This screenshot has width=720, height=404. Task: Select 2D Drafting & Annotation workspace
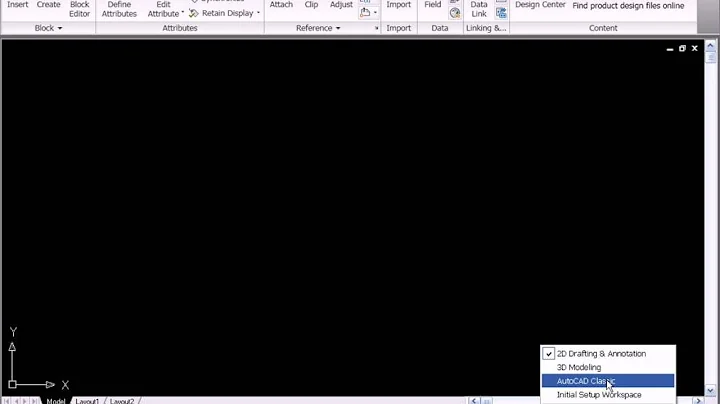tap(608, 354)
